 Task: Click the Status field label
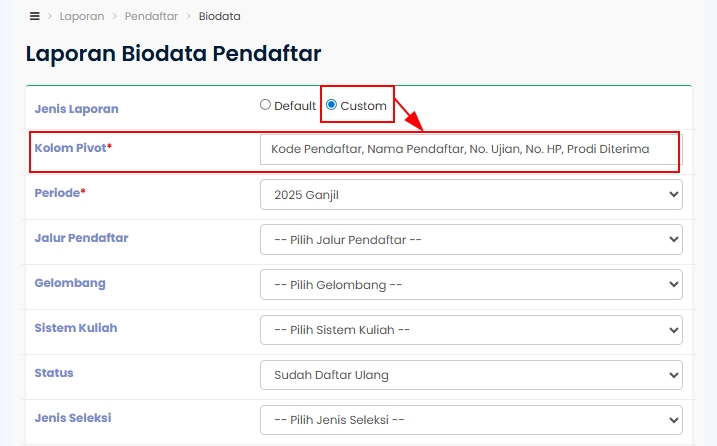[54, 373]
